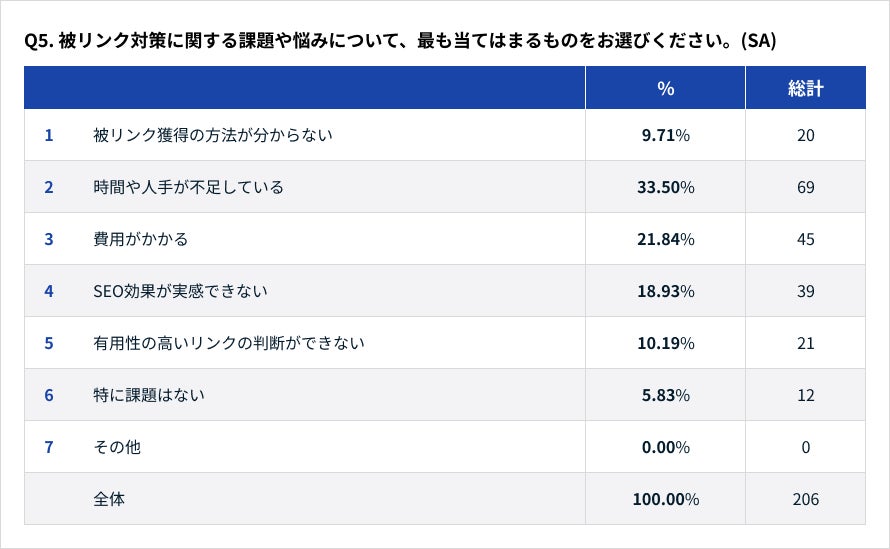Click the 9.71% percentage cell
This screenshot has width=890, height=549.
tap(665, 135)
